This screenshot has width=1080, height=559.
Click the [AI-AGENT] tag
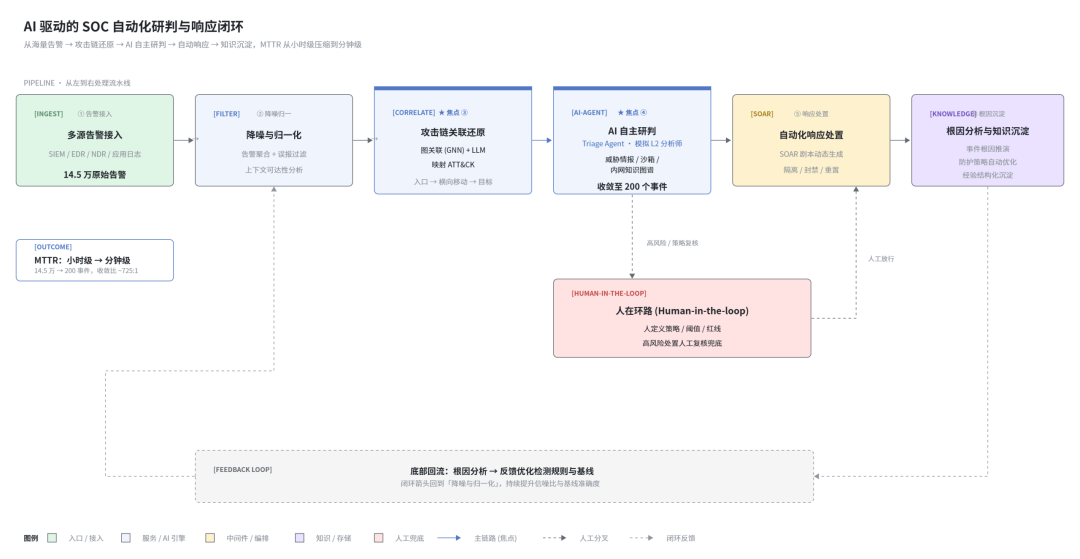pyautogui.click(x=590, y=112)
